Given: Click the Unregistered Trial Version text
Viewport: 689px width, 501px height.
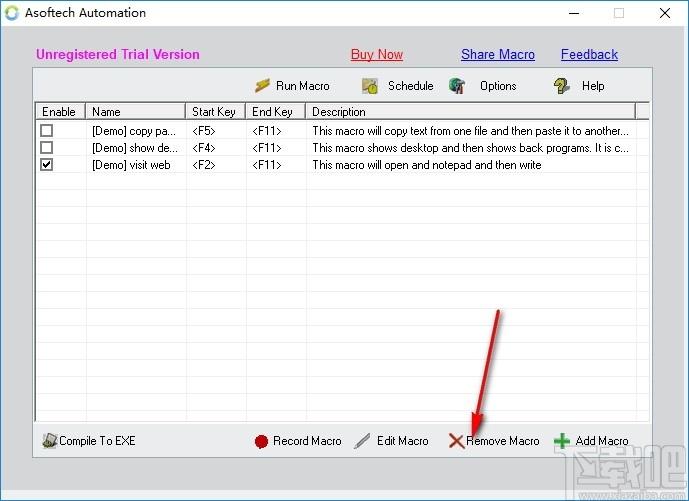Looking at the screenshot, I should 118,54.
